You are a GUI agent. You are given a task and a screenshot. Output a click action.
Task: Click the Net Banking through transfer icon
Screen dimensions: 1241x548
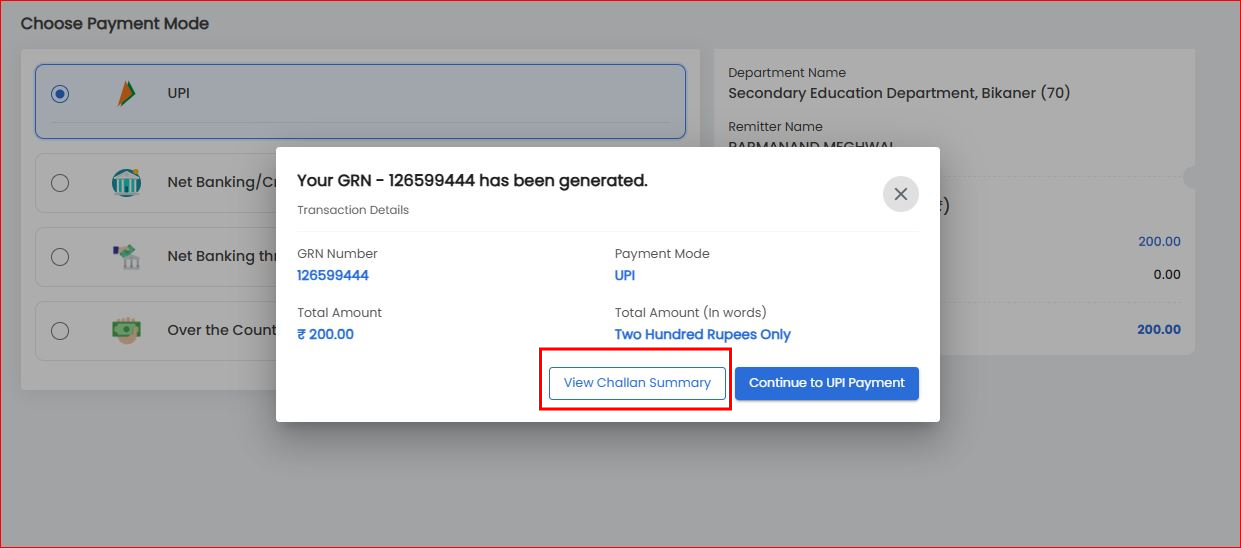tap(126, 257)
